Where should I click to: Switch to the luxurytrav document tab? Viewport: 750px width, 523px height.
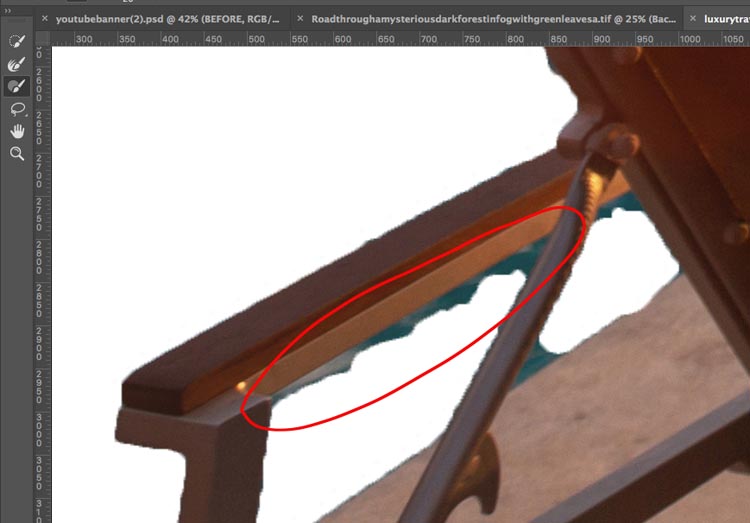727,19
